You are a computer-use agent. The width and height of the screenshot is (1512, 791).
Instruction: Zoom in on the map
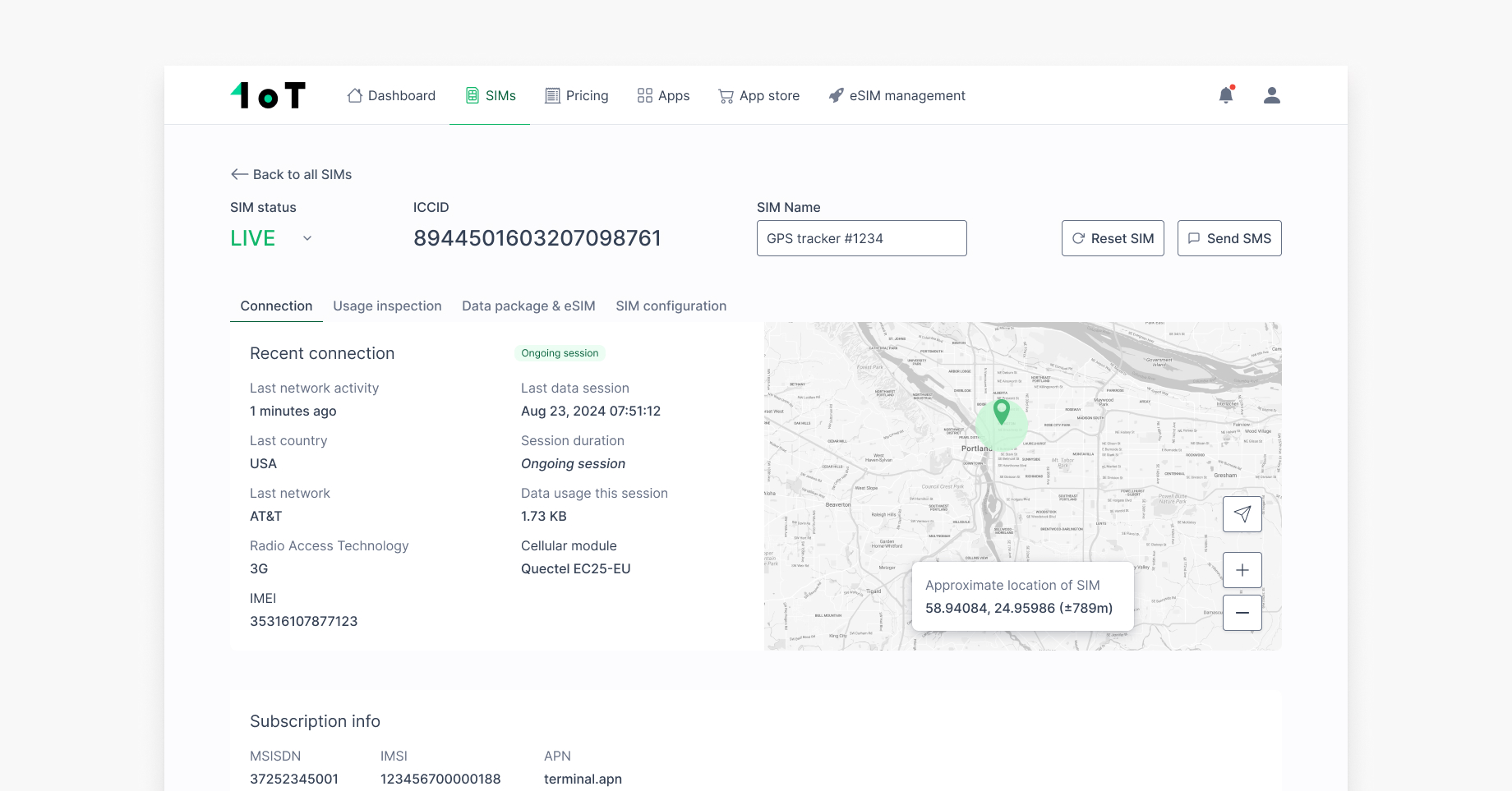click(x=1242, y=569)
